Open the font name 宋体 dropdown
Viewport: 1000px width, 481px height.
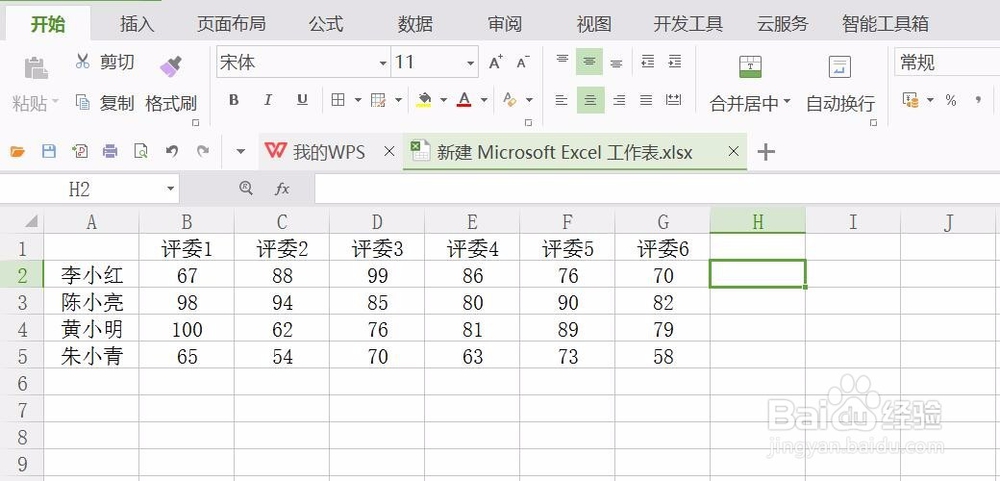click(x=383, y=63)
